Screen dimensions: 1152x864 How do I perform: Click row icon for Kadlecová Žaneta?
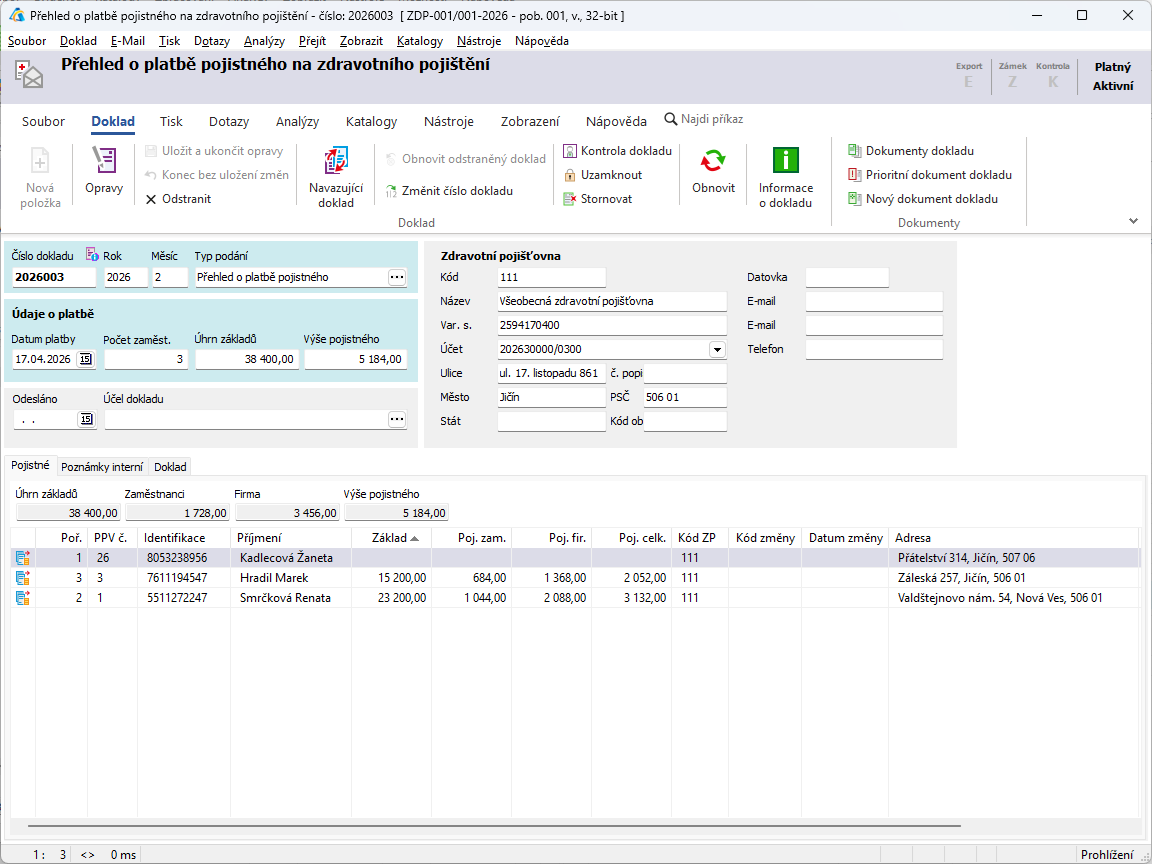(22, 558)
